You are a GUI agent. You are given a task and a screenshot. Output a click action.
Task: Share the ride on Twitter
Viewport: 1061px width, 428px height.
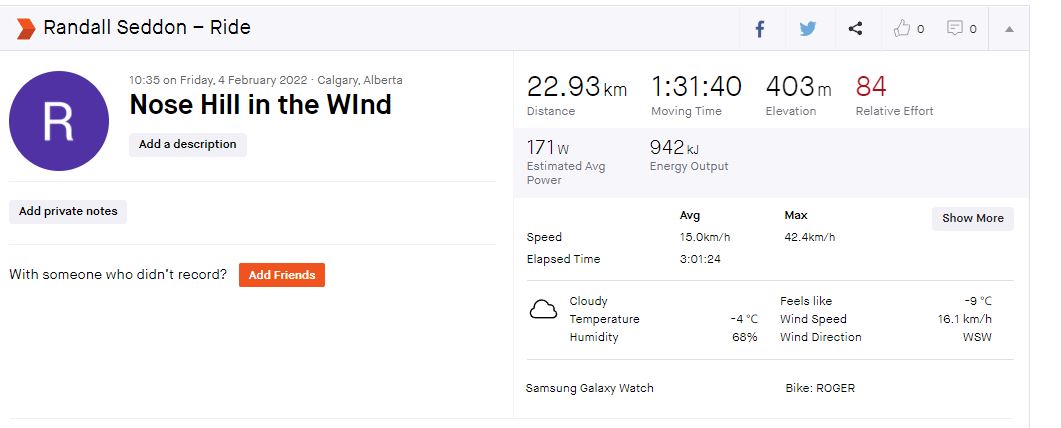tap(808, 29)
